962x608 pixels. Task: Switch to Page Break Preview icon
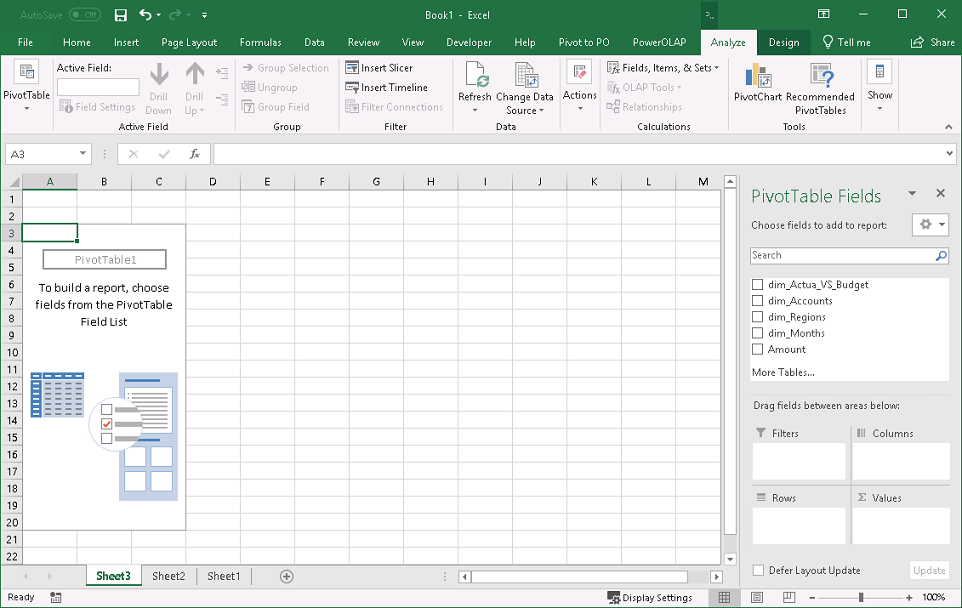(x=789, y=597)
